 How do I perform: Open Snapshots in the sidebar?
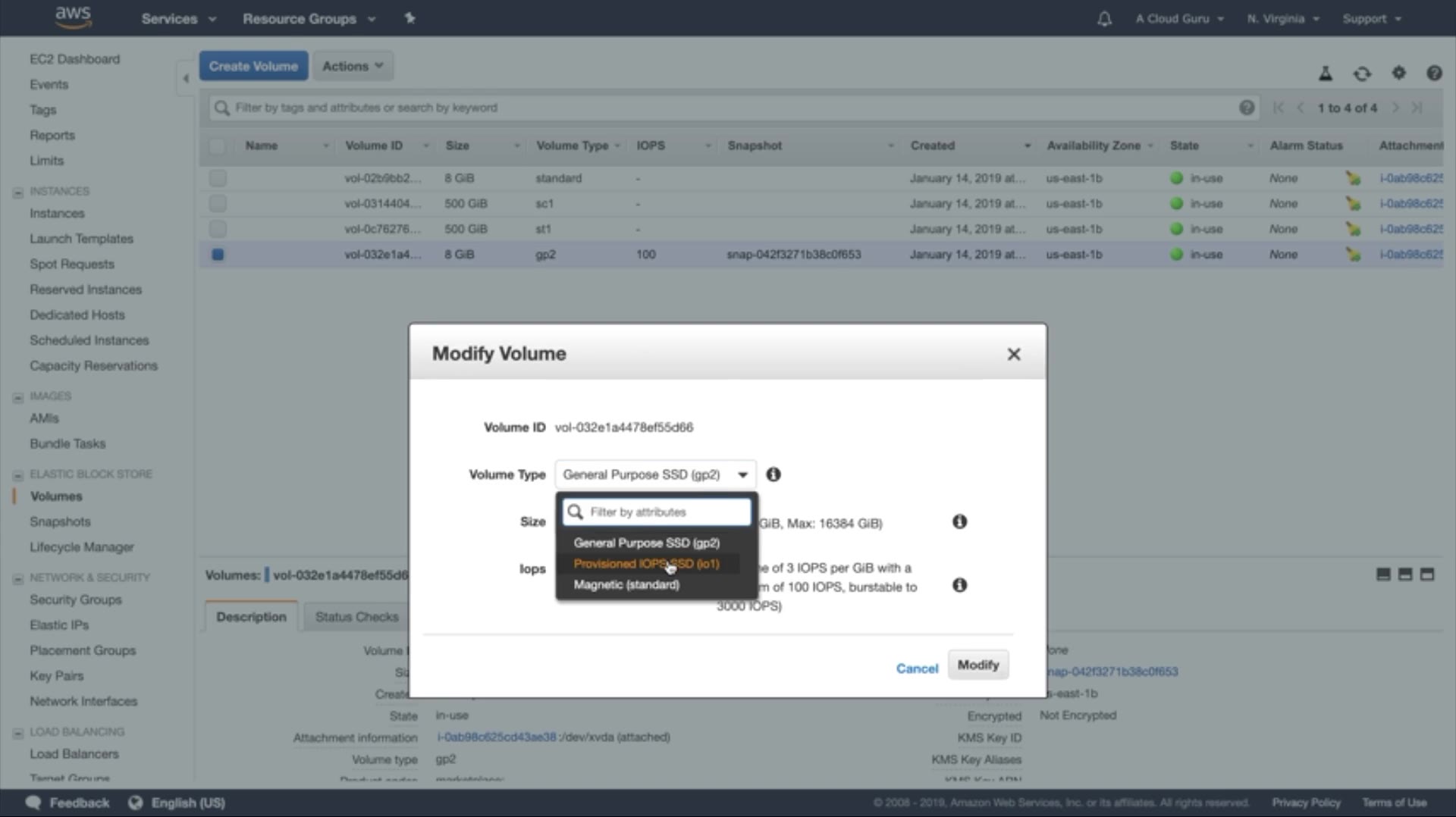coord(60,521)
